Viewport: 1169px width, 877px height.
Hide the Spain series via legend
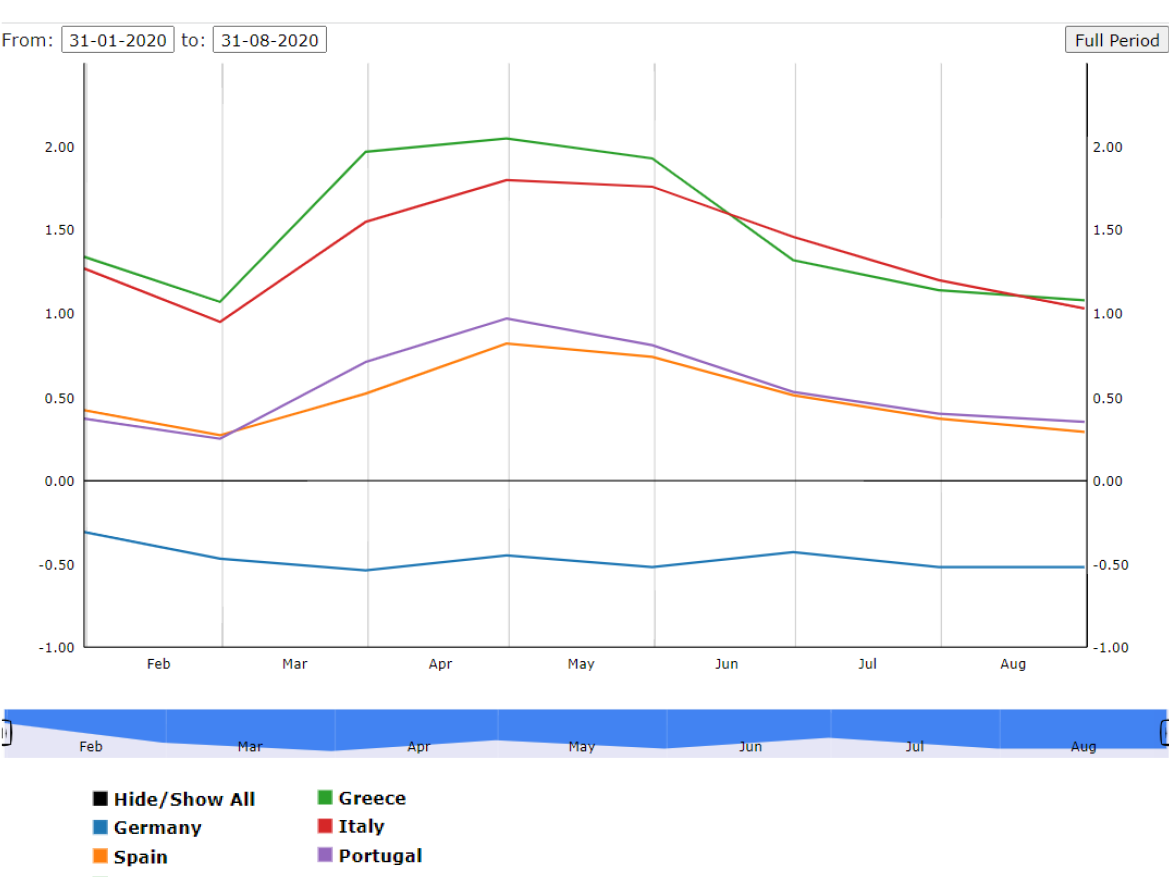[140, 857]
